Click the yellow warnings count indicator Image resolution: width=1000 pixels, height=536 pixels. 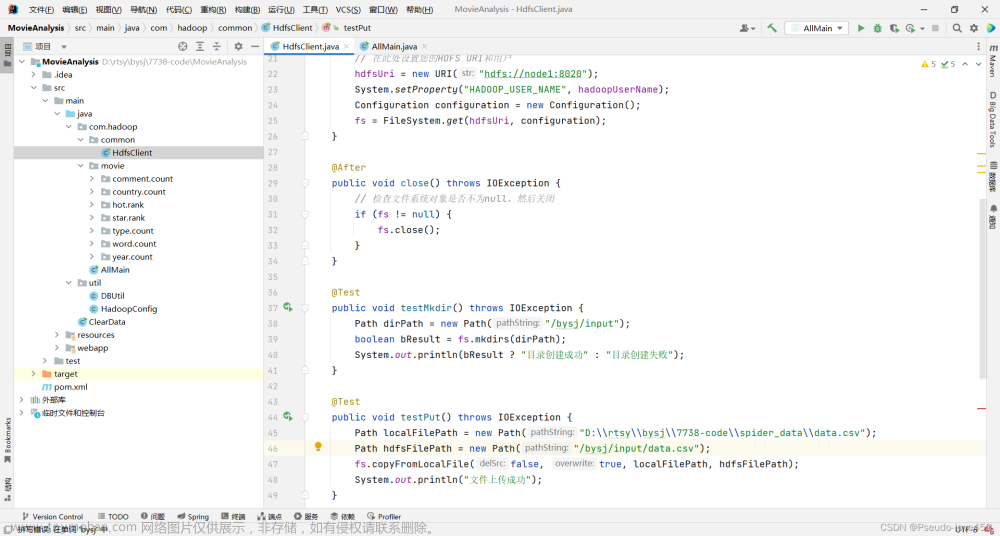click(929, 64)
